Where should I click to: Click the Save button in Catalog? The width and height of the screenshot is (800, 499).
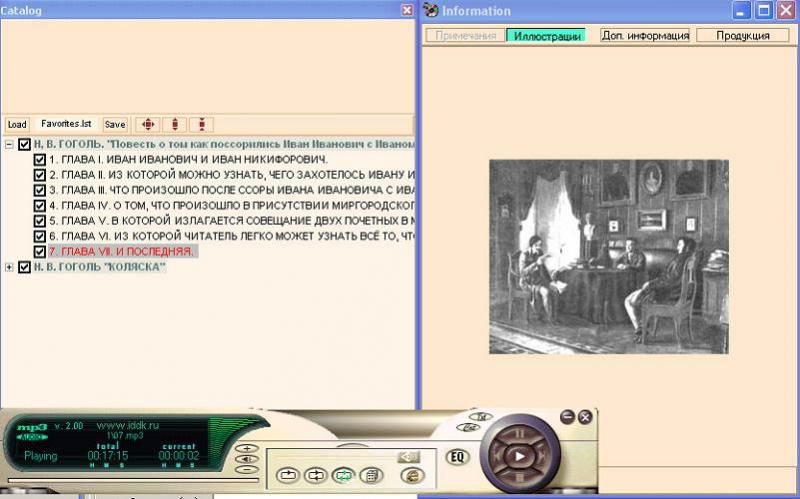pyautogui.click(x=115, y=125)
